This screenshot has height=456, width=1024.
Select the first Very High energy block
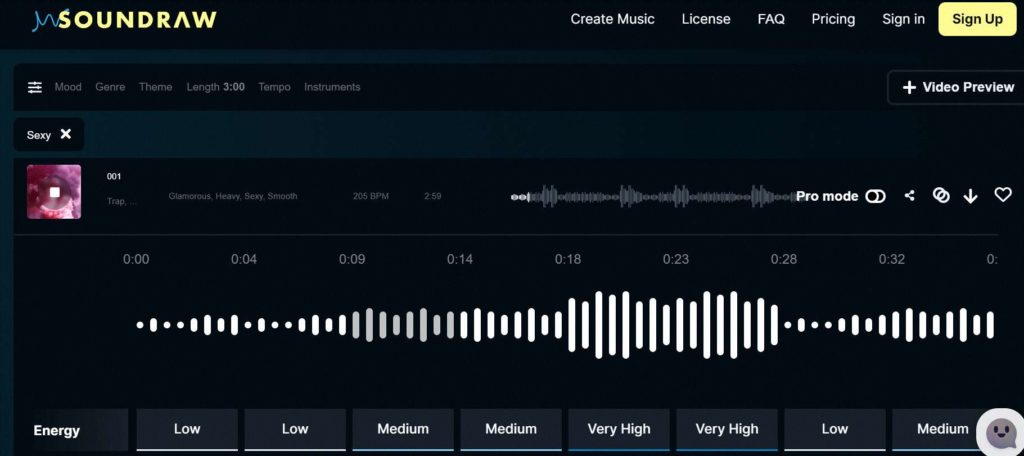(619, 429)
